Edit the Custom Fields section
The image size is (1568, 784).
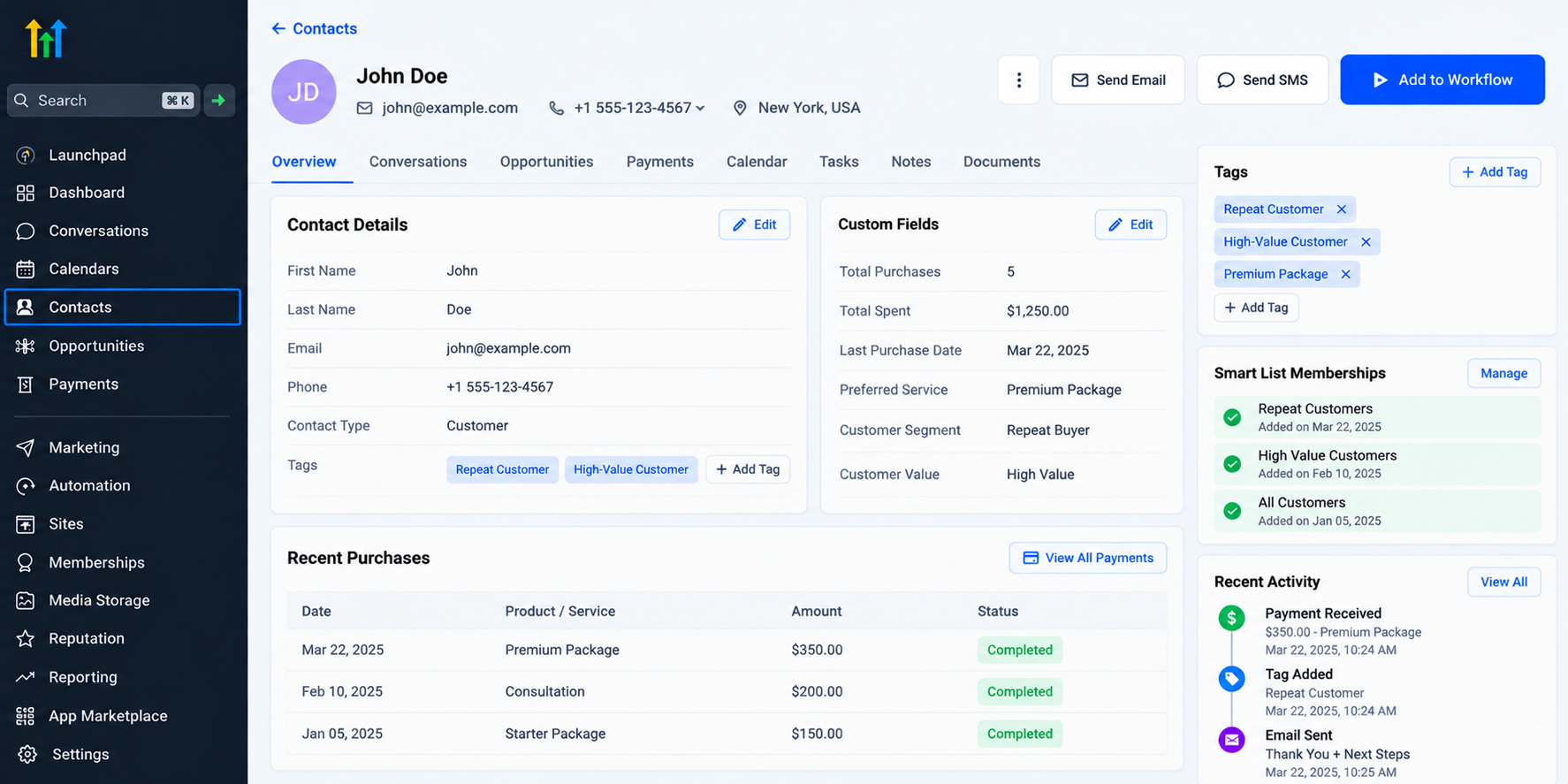click(1130, 225)
